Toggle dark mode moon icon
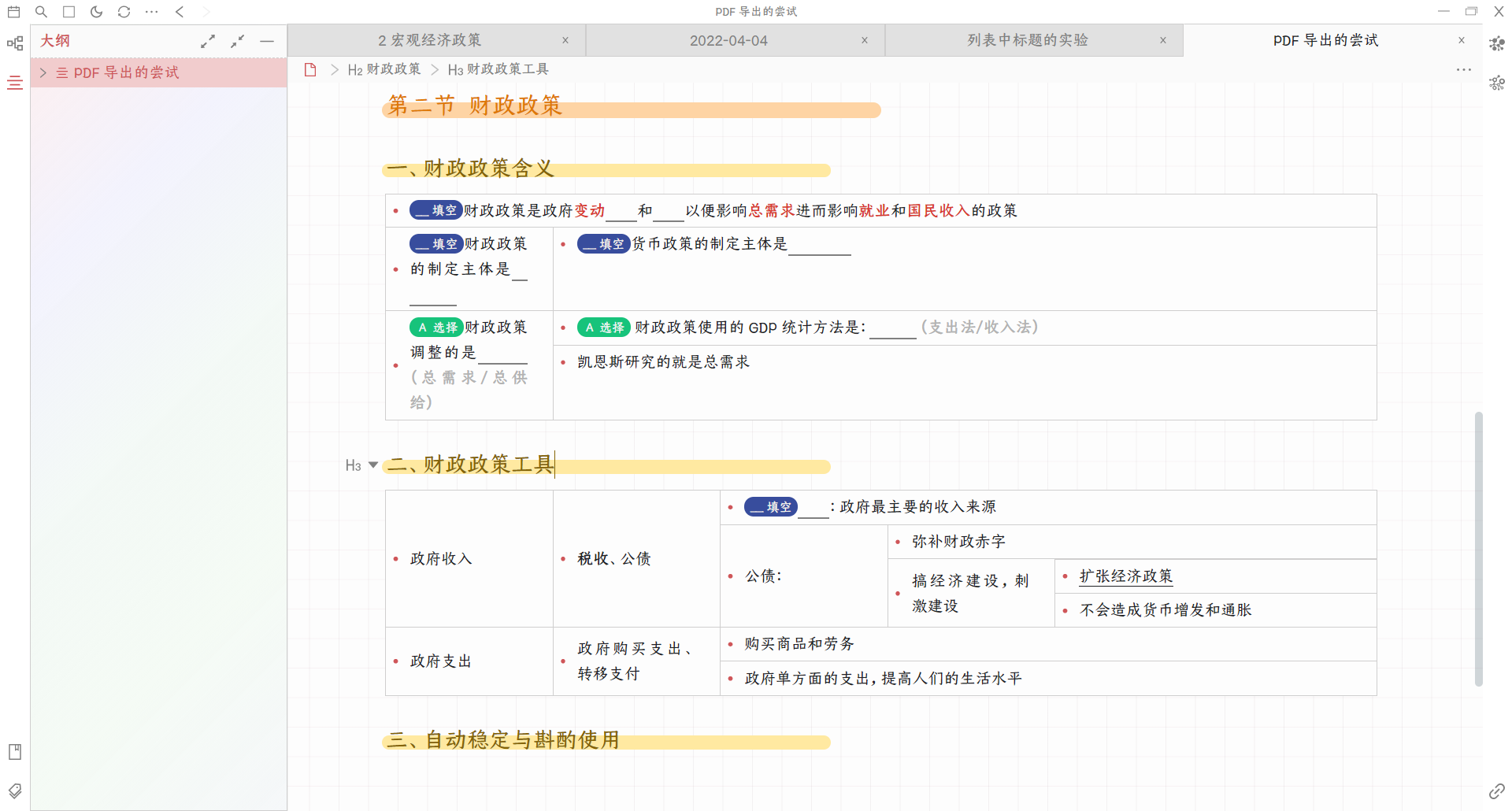The image size is (1512, 811). tap(96, 12)
